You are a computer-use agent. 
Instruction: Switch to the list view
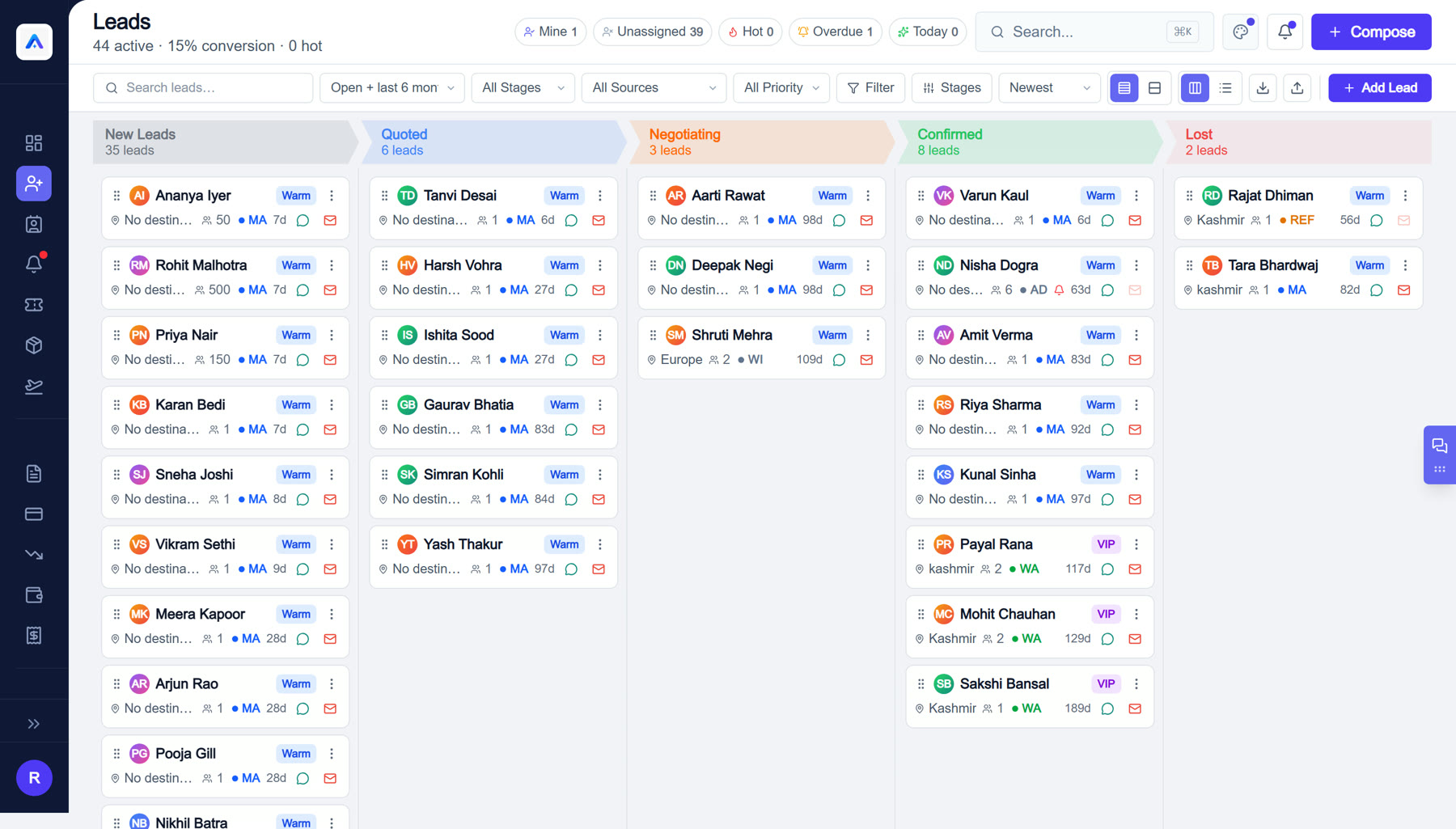click(x=1225, y=87)
